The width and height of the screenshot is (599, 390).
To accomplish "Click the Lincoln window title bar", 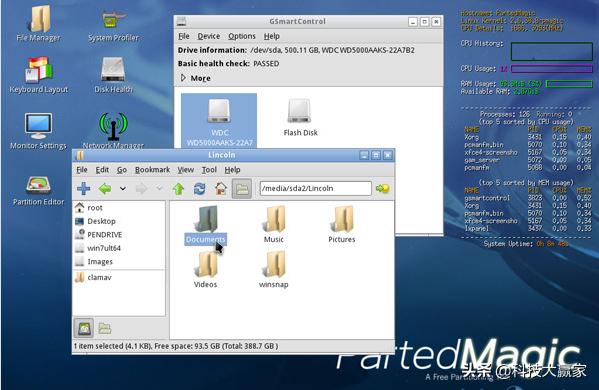I will [x=222, y=155].
